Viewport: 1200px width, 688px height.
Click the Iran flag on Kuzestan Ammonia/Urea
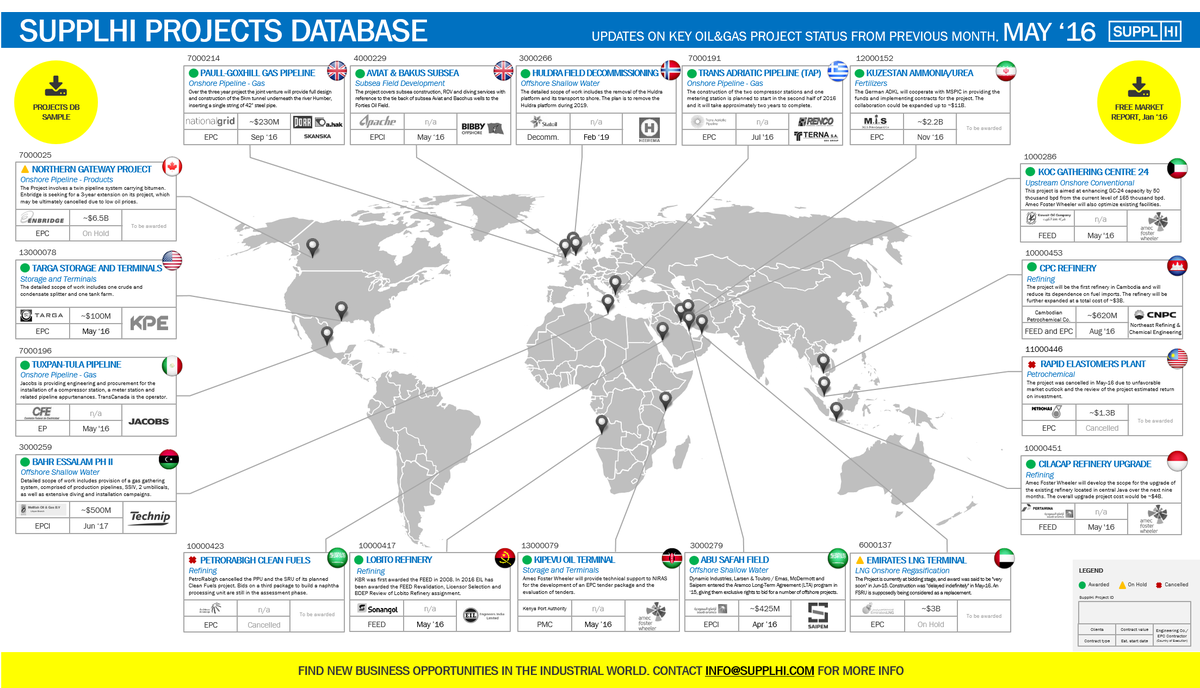click(1005, 72)
